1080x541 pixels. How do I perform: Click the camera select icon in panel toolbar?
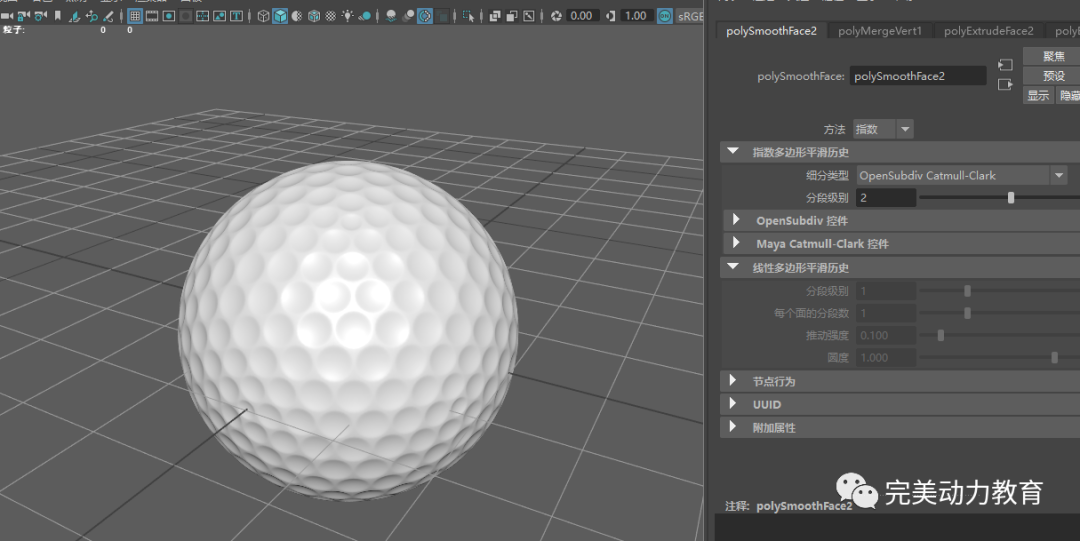[x=6, y=16]
